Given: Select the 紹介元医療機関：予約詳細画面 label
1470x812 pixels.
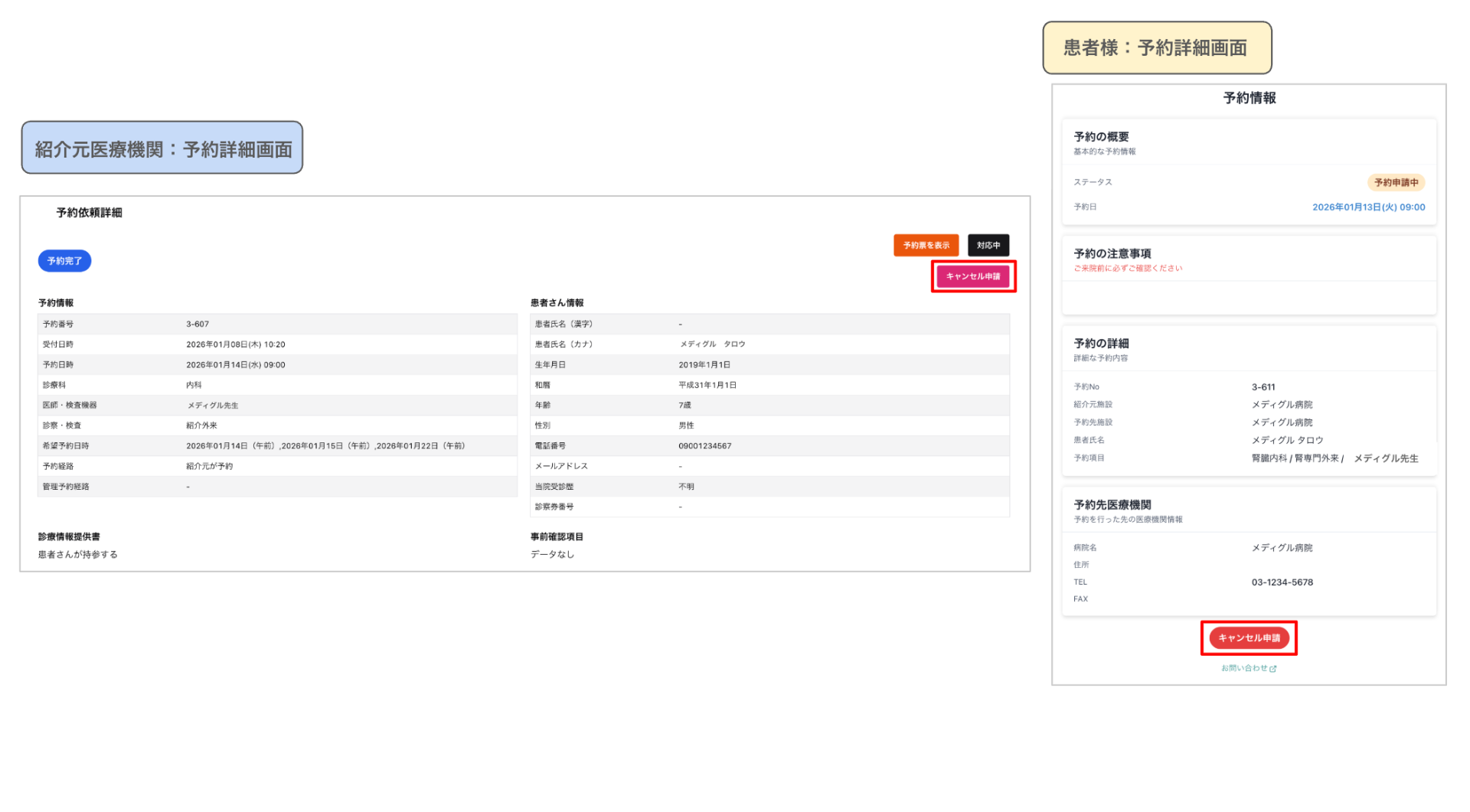Looking at the screenshot, I should tap(163, 148).
